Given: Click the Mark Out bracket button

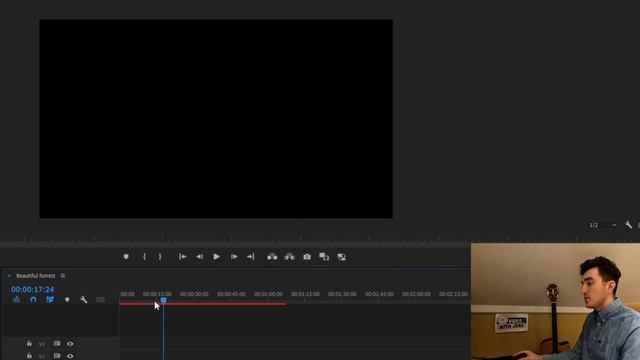Looking at the screenshot, I should [160, 257].
